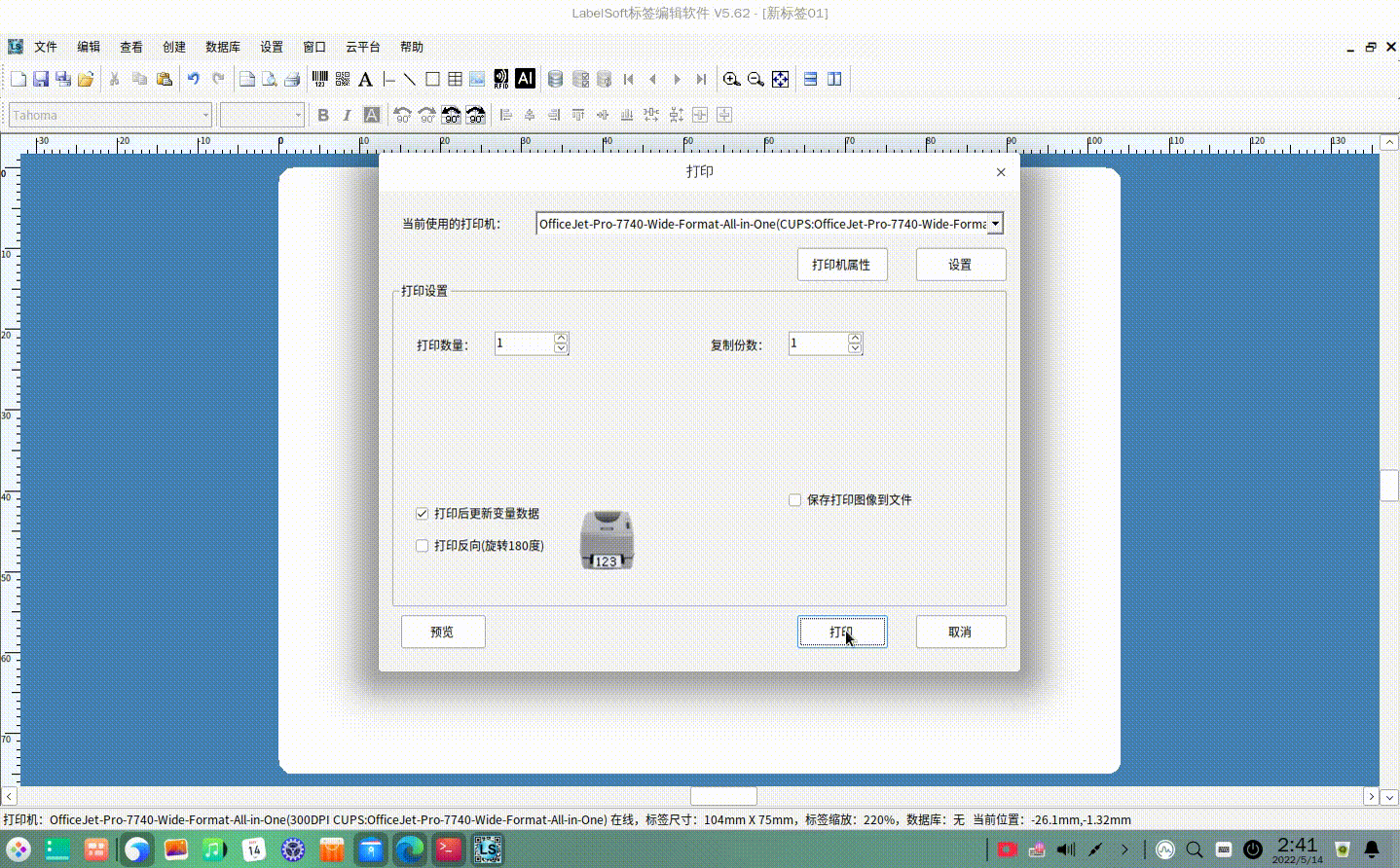The height and width of the screenshot is (868, 1400).
Task: Activate the zoom in tool
Action: tap(732, 79)
